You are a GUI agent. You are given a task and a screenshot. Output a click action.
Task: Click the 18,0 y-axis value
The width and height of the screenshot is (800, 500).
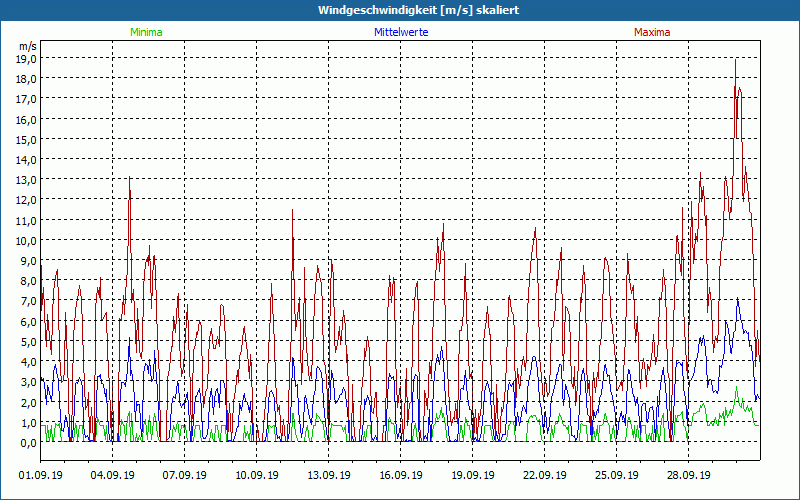coord(28,79)
